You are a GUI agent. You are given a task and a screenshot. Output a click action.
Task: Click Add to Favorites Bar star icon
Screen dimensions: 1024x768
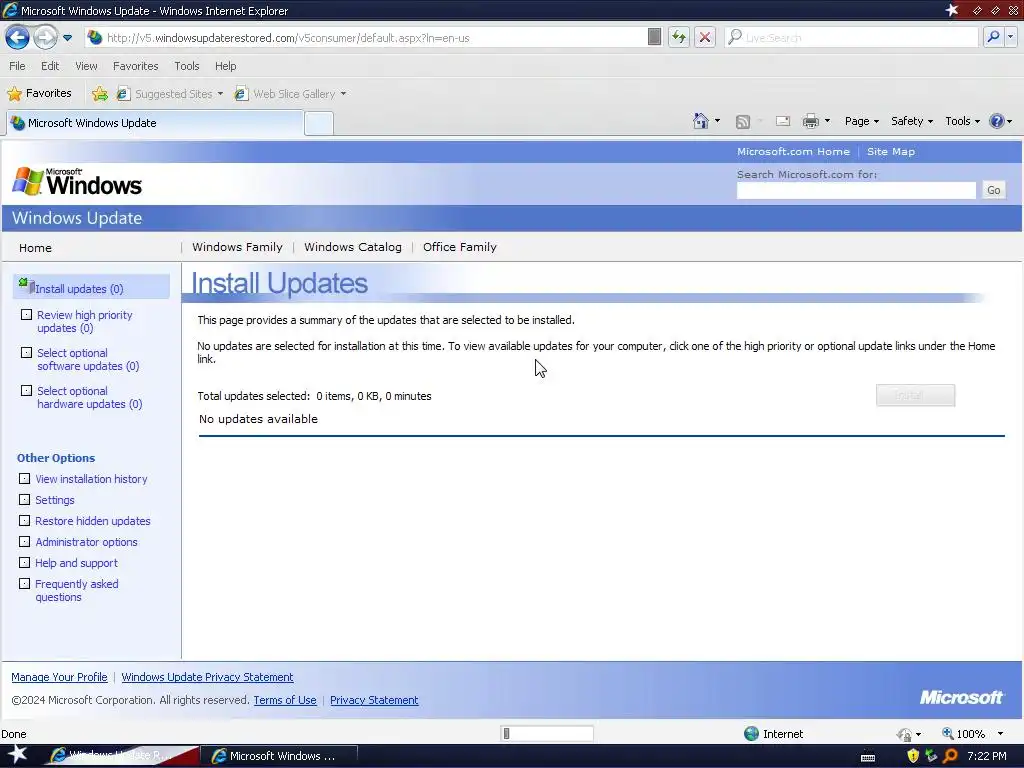pyautogui.click(x=100, y=94)
